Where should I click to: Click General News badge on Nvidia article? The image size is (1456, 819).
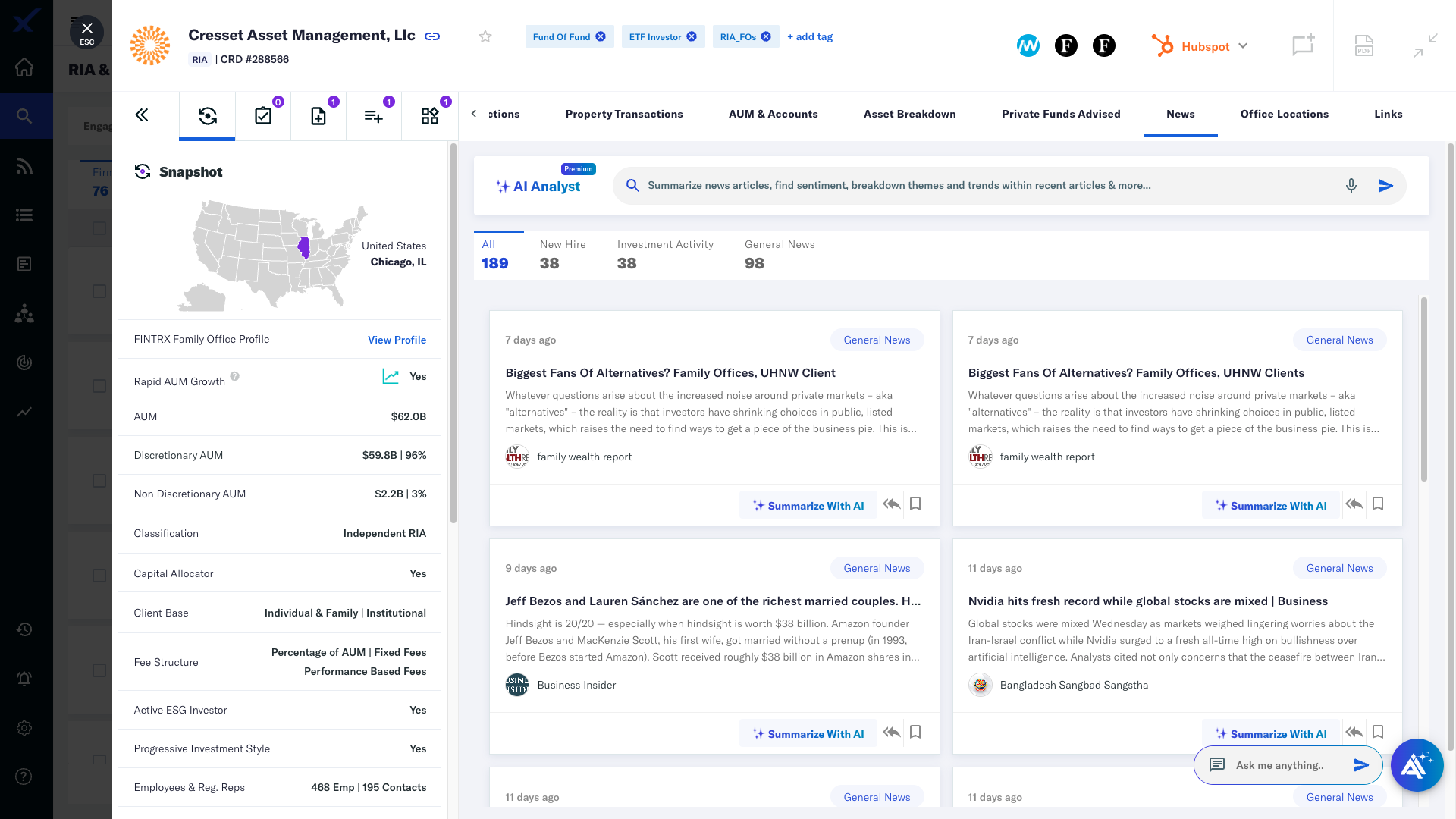1339,569
